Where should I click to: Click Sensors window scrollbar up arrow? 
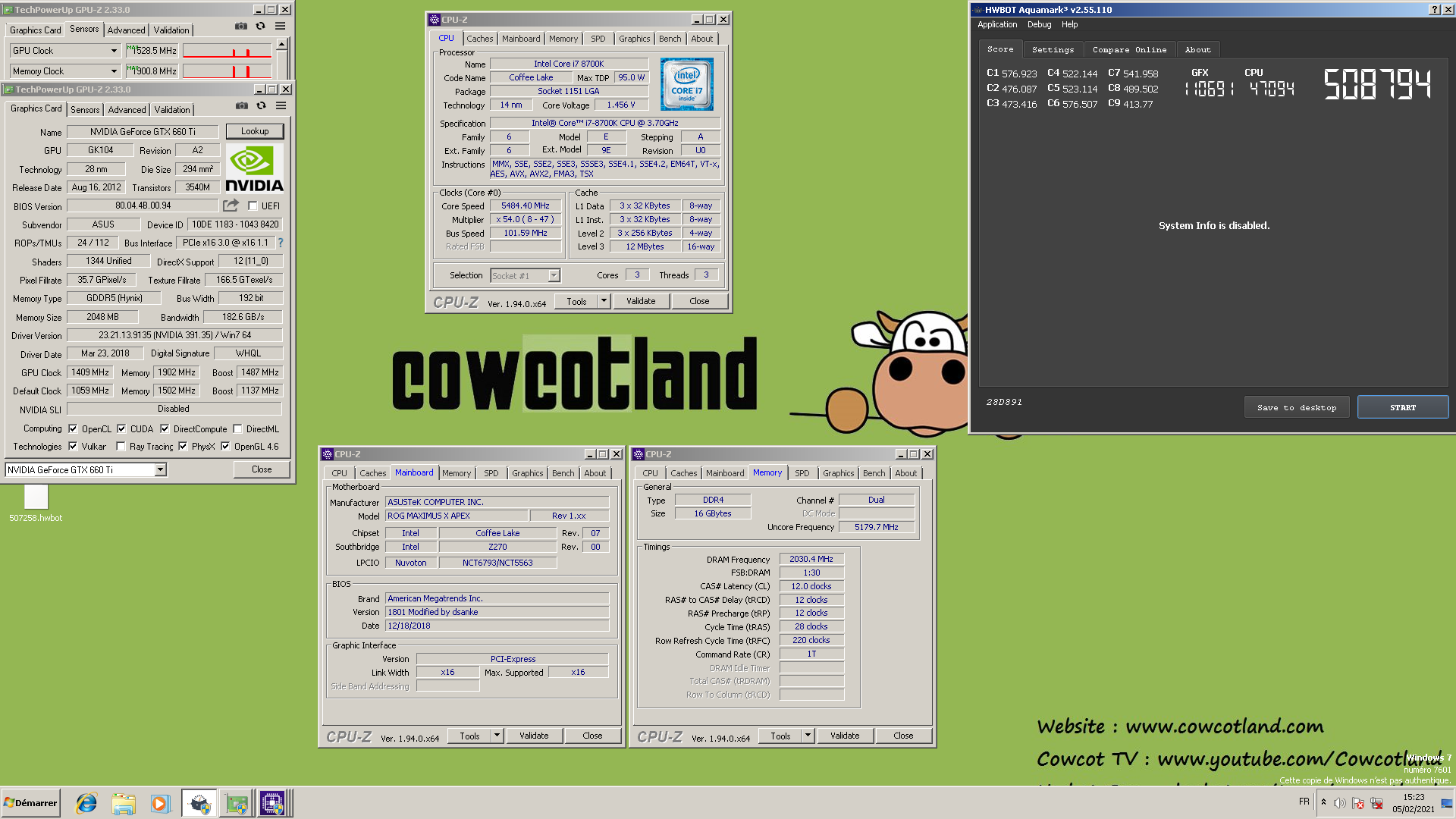[x=281, y=45]
